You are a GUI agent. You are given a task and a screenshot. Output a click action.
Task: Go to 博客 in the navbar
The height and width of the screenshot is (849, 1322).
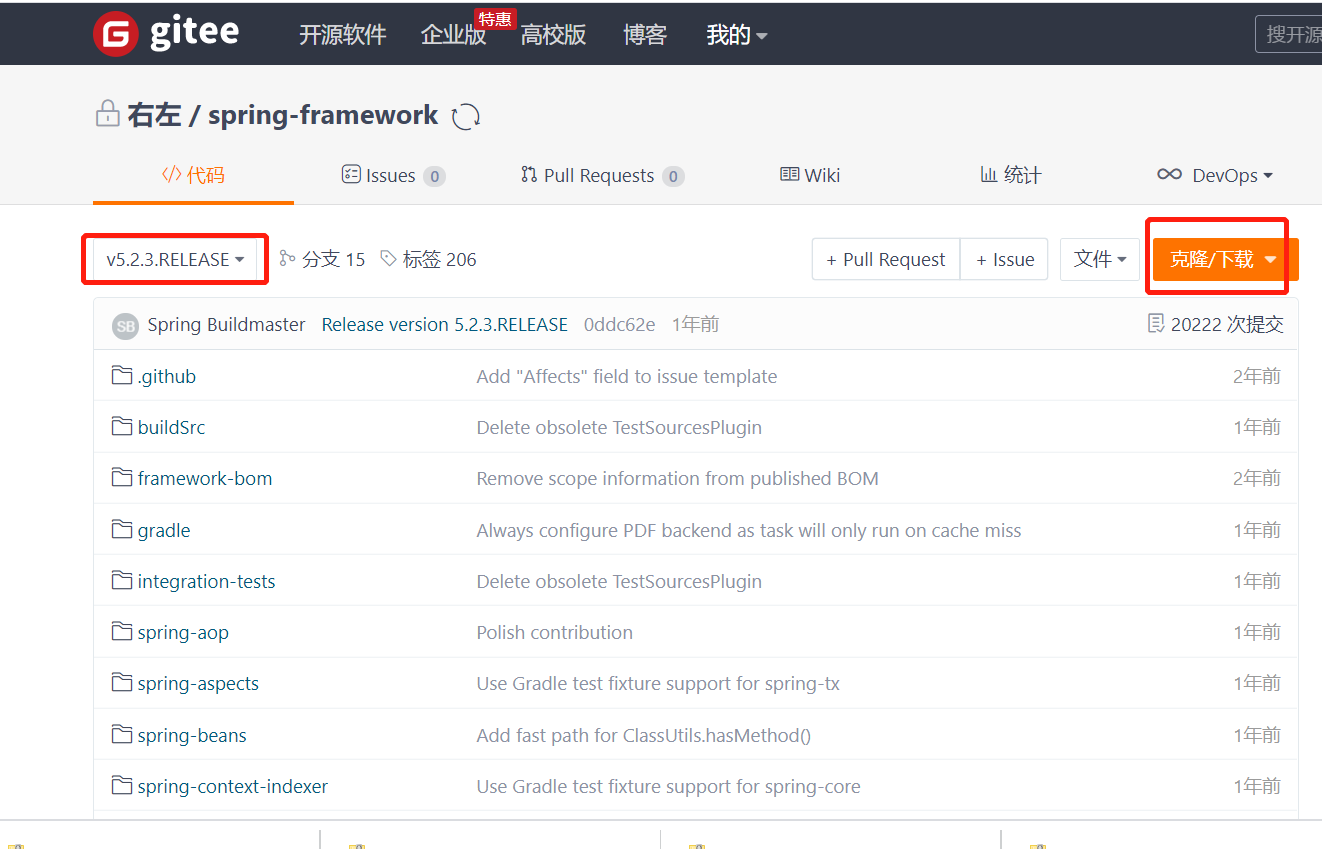click(x=645, y=35)
